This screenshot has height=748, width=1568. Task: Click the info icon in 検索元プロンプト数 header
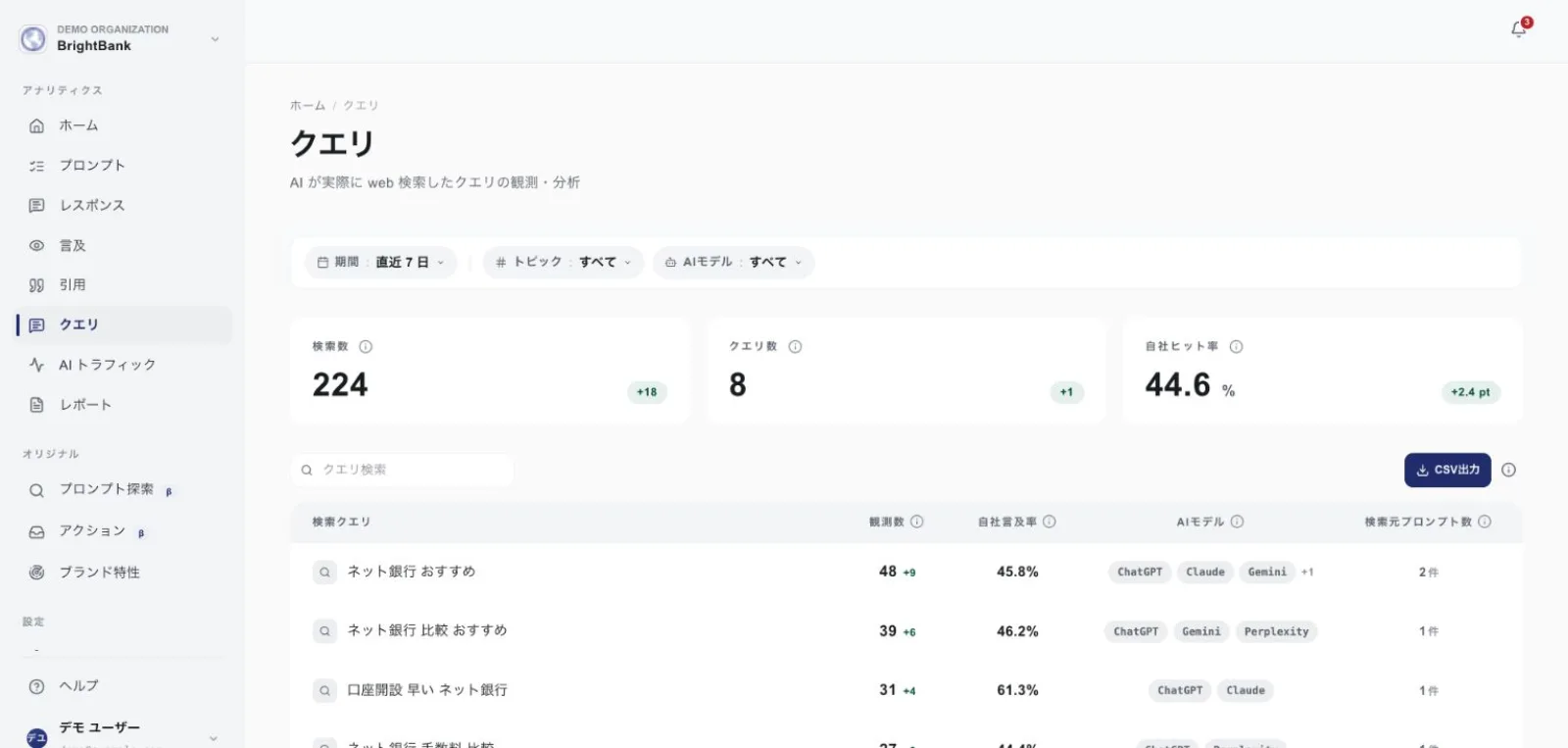(1485, 522)
